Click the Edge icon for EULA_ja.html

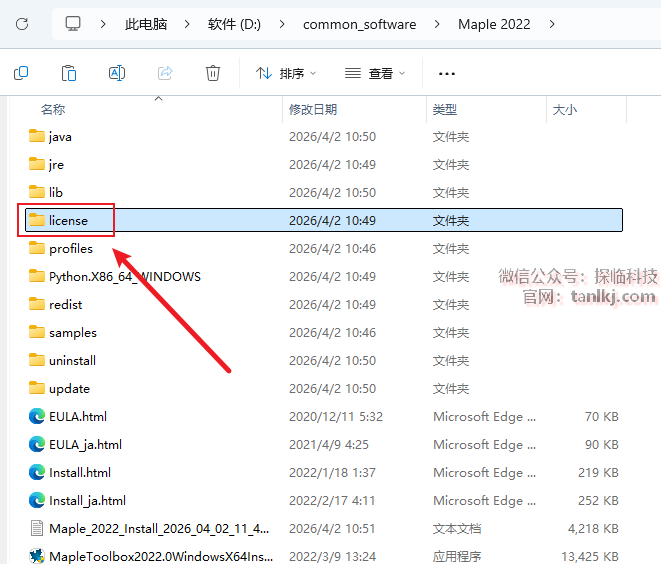(x=37, y=444)
